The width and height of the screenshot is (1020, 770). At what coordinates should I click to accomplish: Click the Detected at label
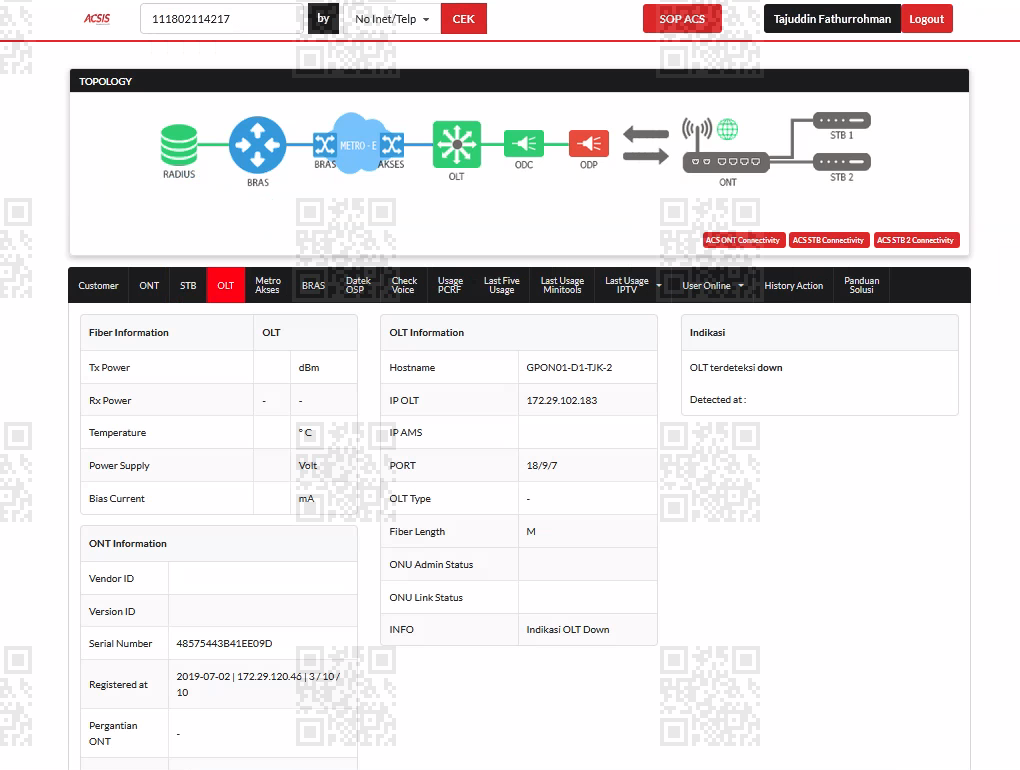(718, 400)
